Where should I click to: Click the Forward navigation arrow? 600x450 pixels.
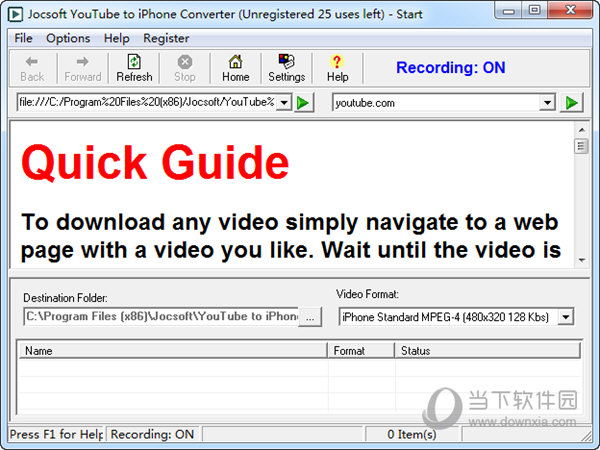tap(83, 68)
